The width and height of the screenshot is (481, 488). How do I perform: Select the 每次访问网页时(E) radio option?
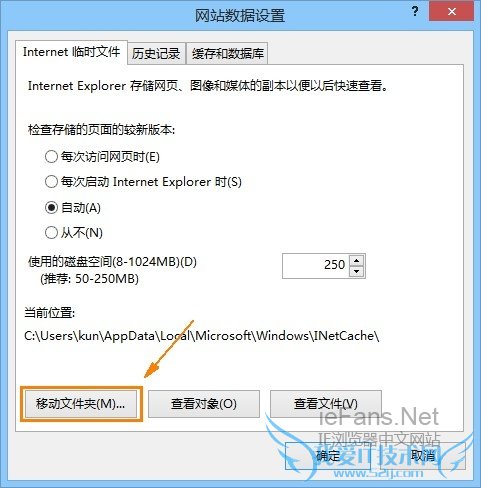coord(102,156)
